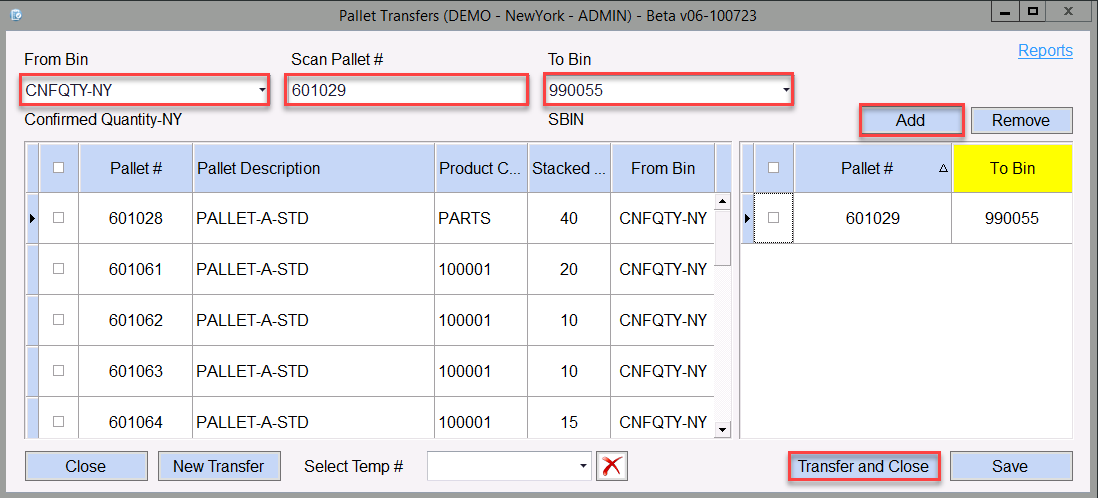The image size is (1098, 498).
Task: Expand the From Bin dropdown
Action: point(262,91)
